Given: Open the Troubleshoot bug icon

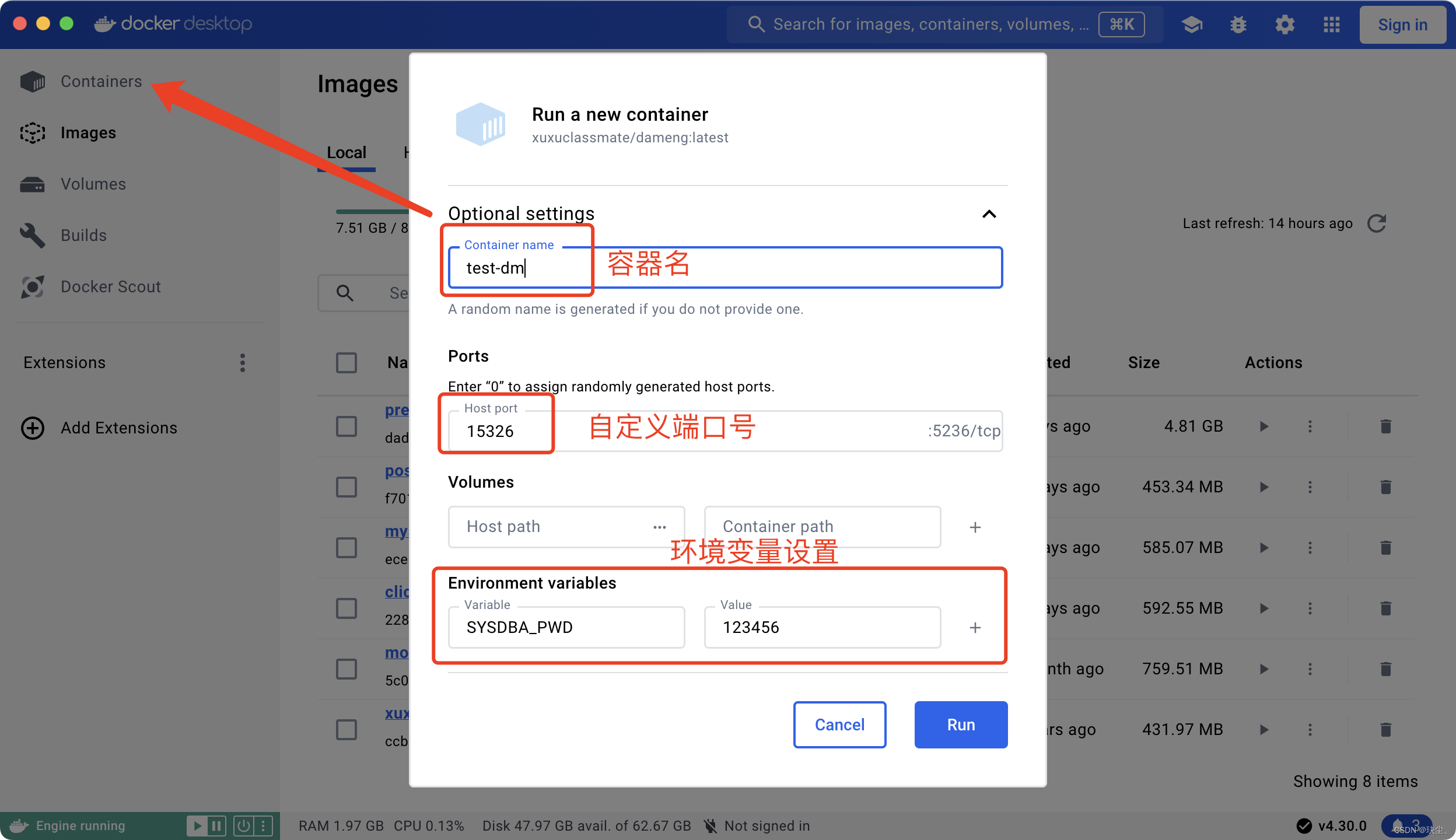Looking at the screenshot, I should click(1238, 24).
